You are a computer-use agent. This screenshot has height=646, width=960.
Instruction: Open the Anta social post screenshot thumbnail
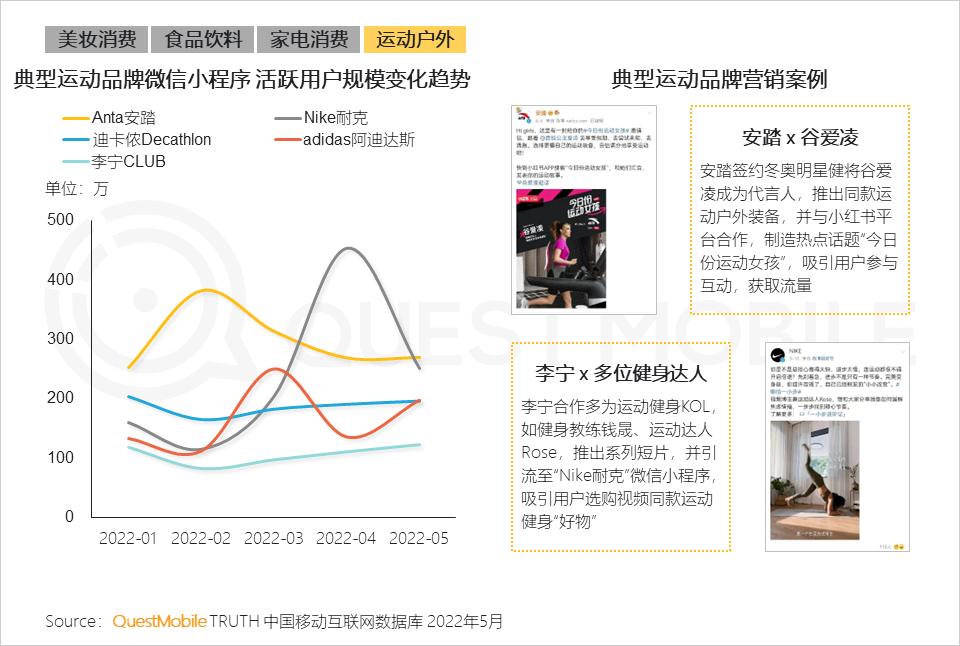point(583,210)
